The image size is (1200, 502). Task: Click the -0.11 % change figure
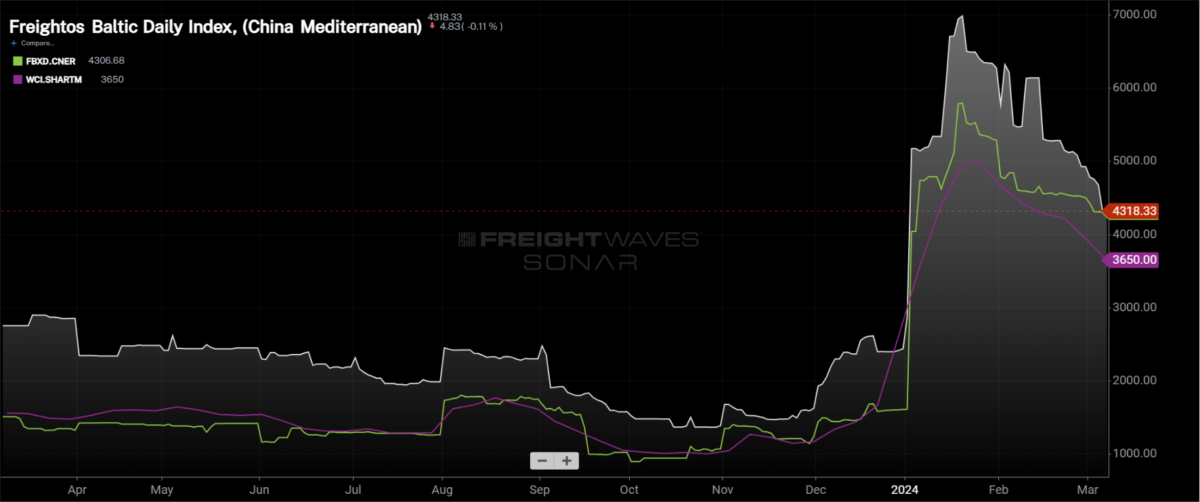point(484,26)
